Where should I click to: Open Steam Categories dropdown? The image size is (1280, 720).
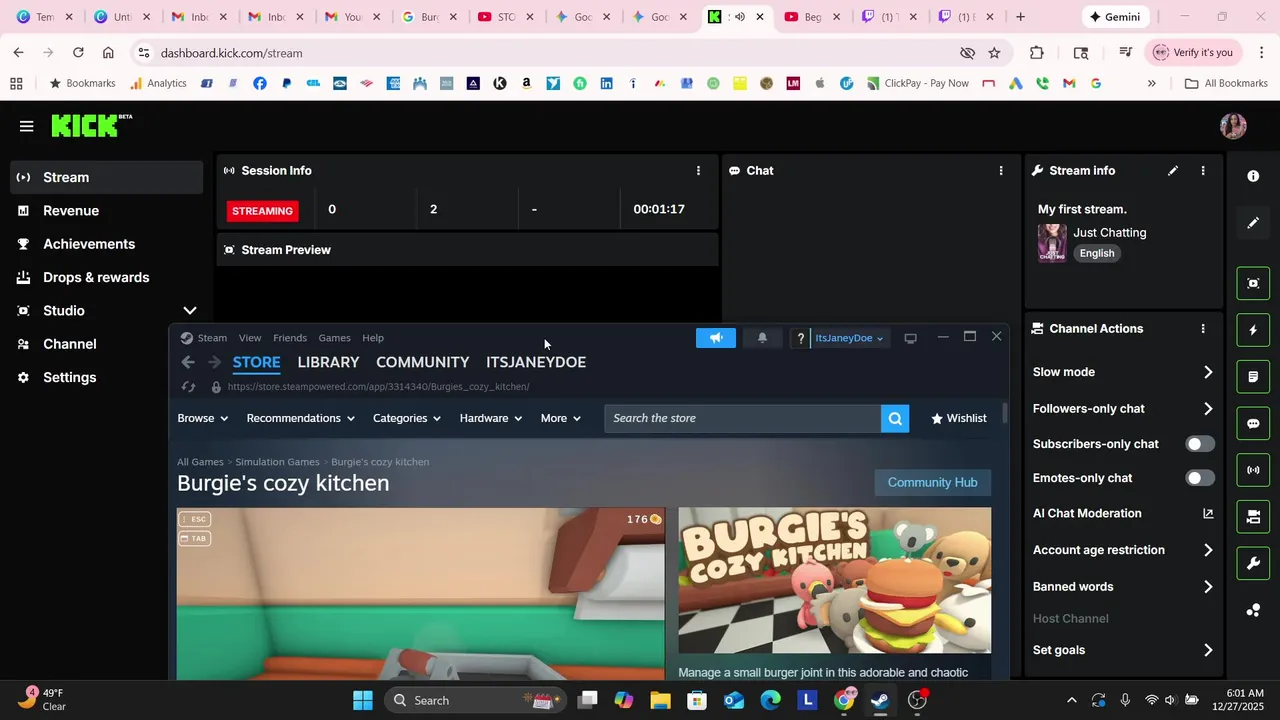[x=406, y=418]
